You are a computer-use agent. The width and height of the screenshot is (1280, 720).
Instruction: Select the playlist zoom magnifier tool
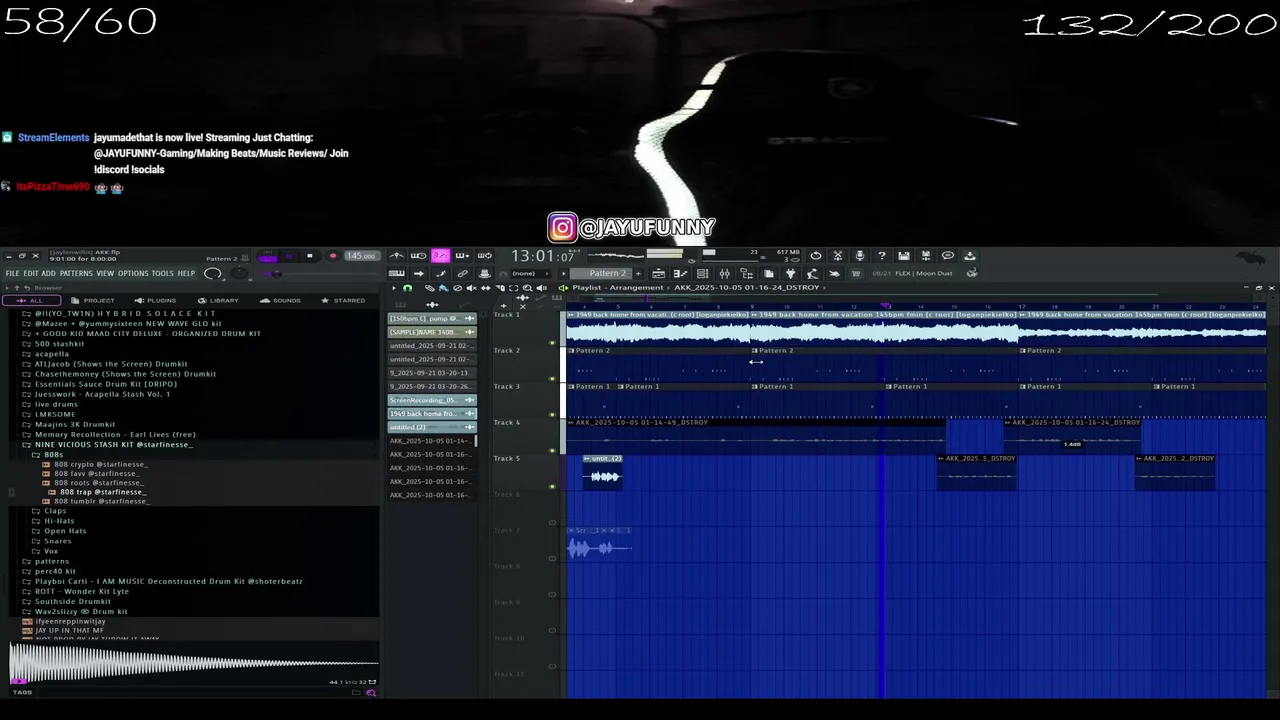point(528,288)
